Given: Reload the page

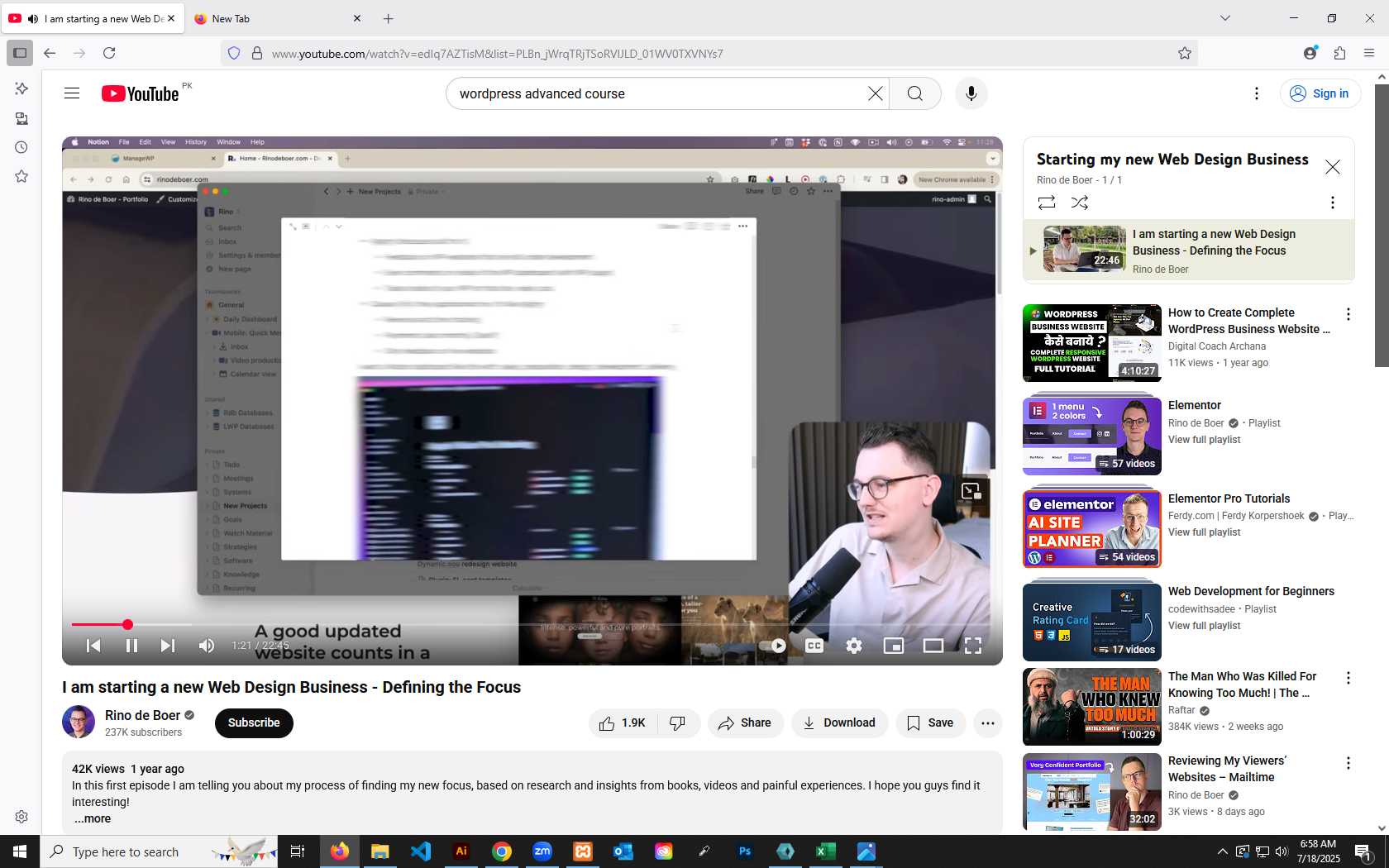Looking at the screenshot, I should pyautogui.click(x=109, y=53).
